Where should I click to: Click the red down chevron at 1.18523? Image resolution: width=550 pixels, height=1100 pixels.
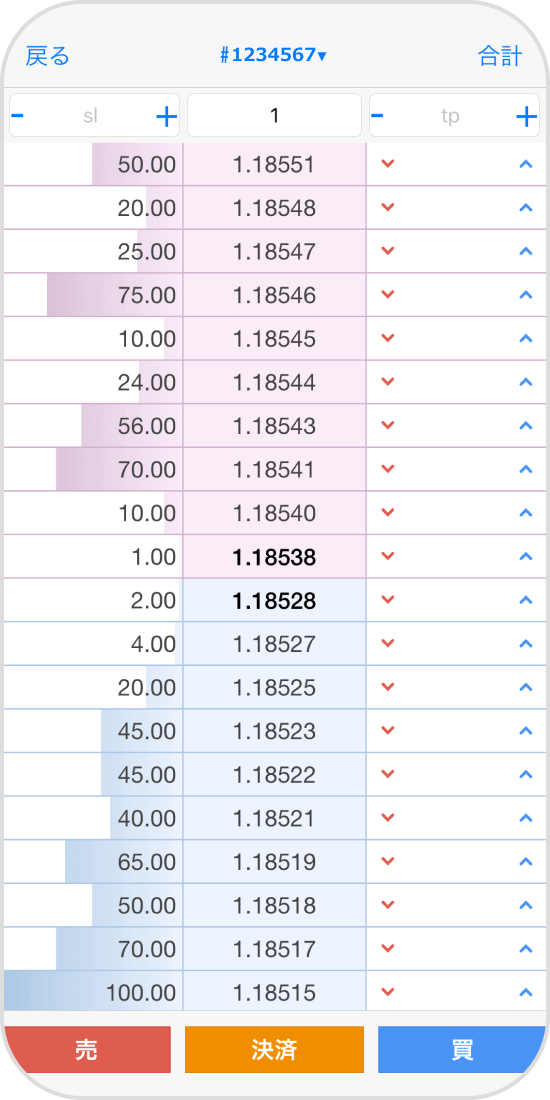(x=387, y=730)
